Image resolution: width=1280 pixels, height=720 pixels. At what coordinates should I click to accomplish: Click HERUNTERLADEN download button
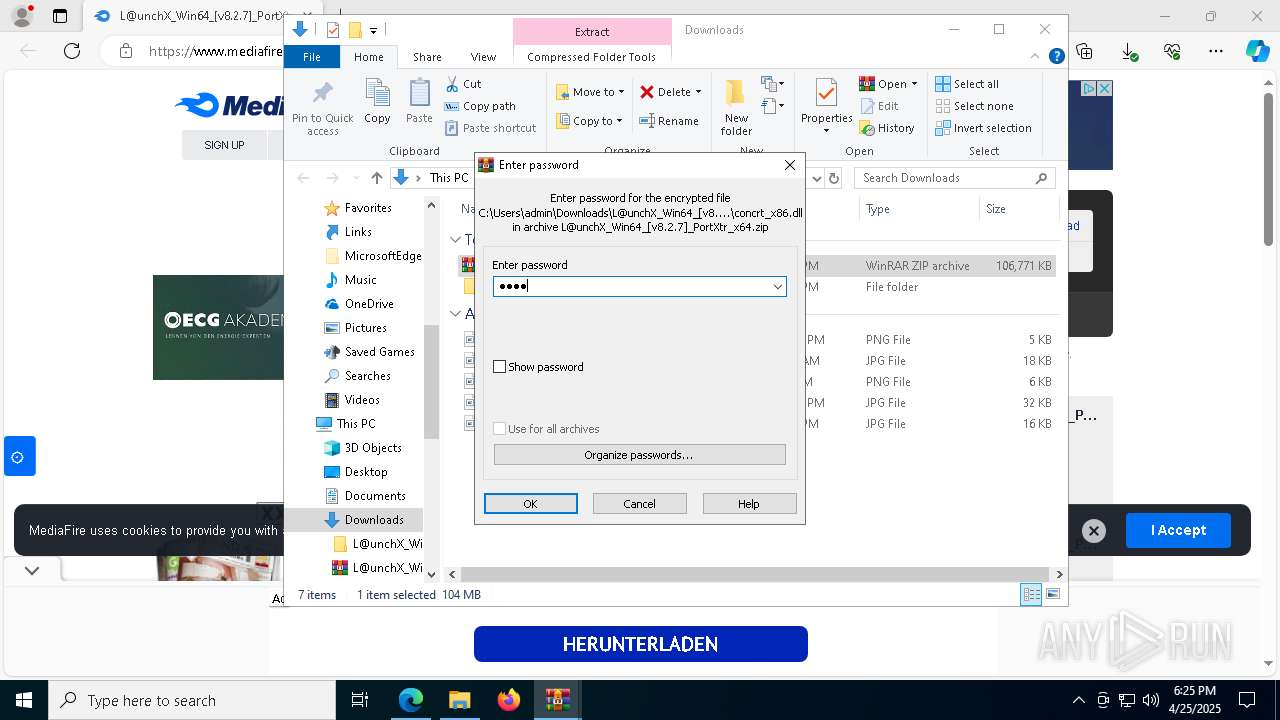[640, 644]
